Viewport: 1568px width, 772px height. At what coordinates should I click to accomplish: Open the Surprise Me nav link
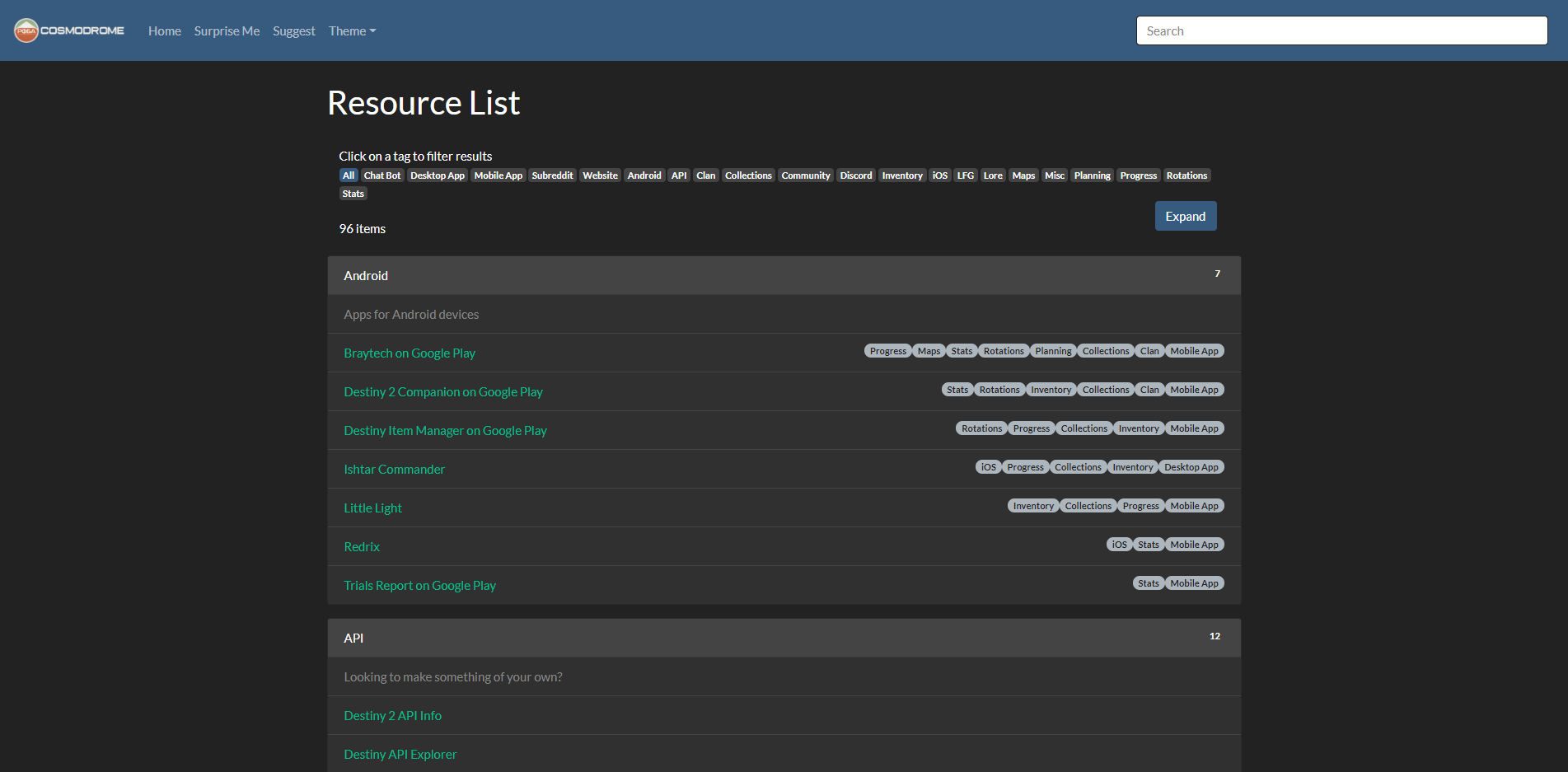tap(227, 31)
